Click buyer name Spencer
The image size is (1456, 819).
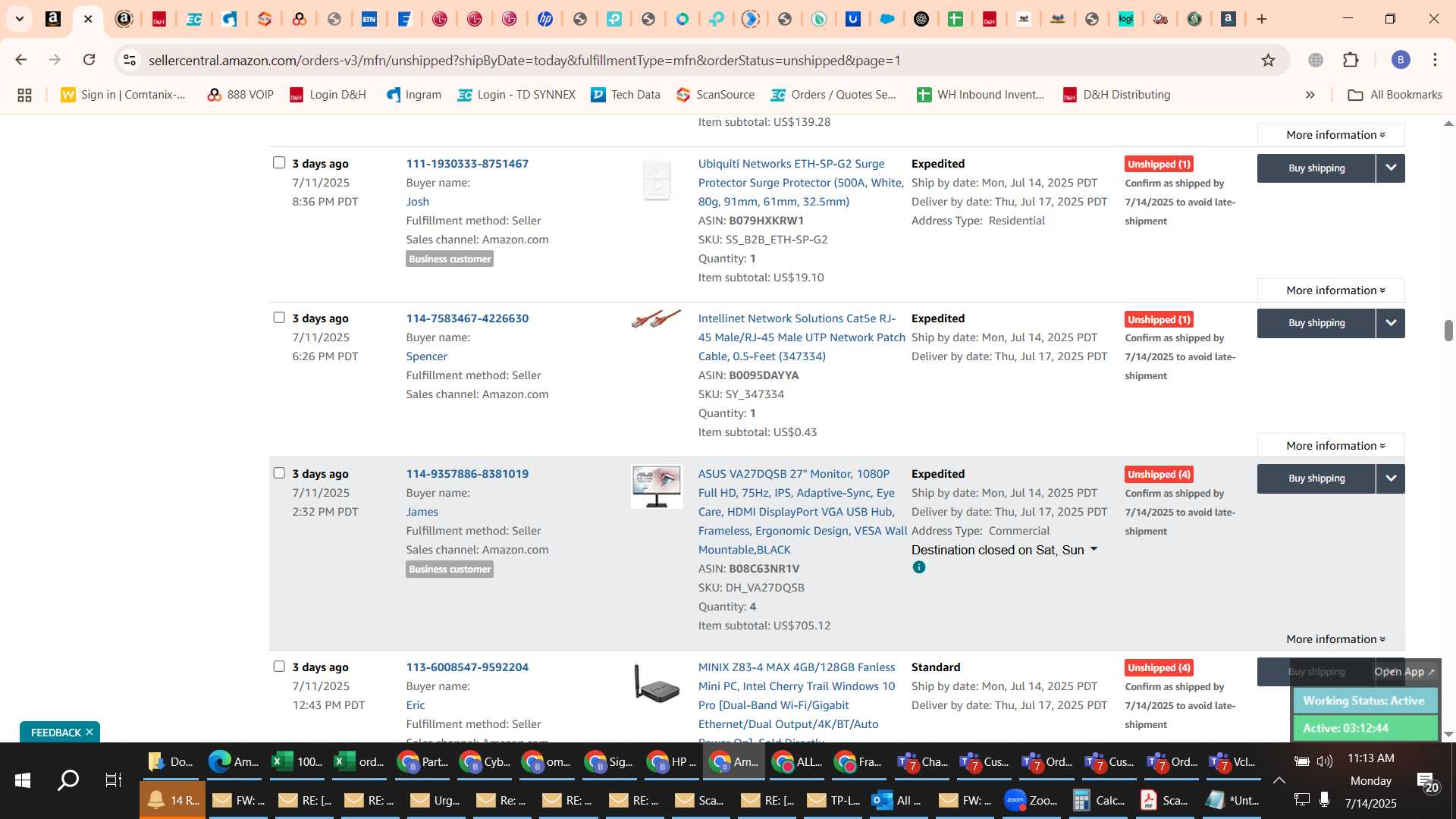[x=426, y=356]
